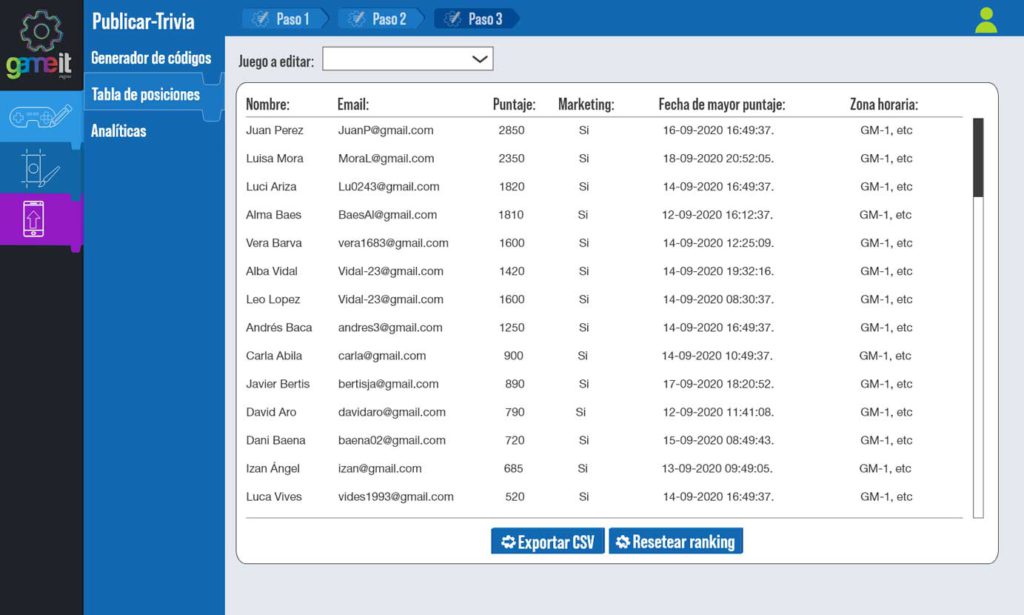Click the Exportar CSV button
This screenshot has height=615, width=1024.
[x=546, y=541]
